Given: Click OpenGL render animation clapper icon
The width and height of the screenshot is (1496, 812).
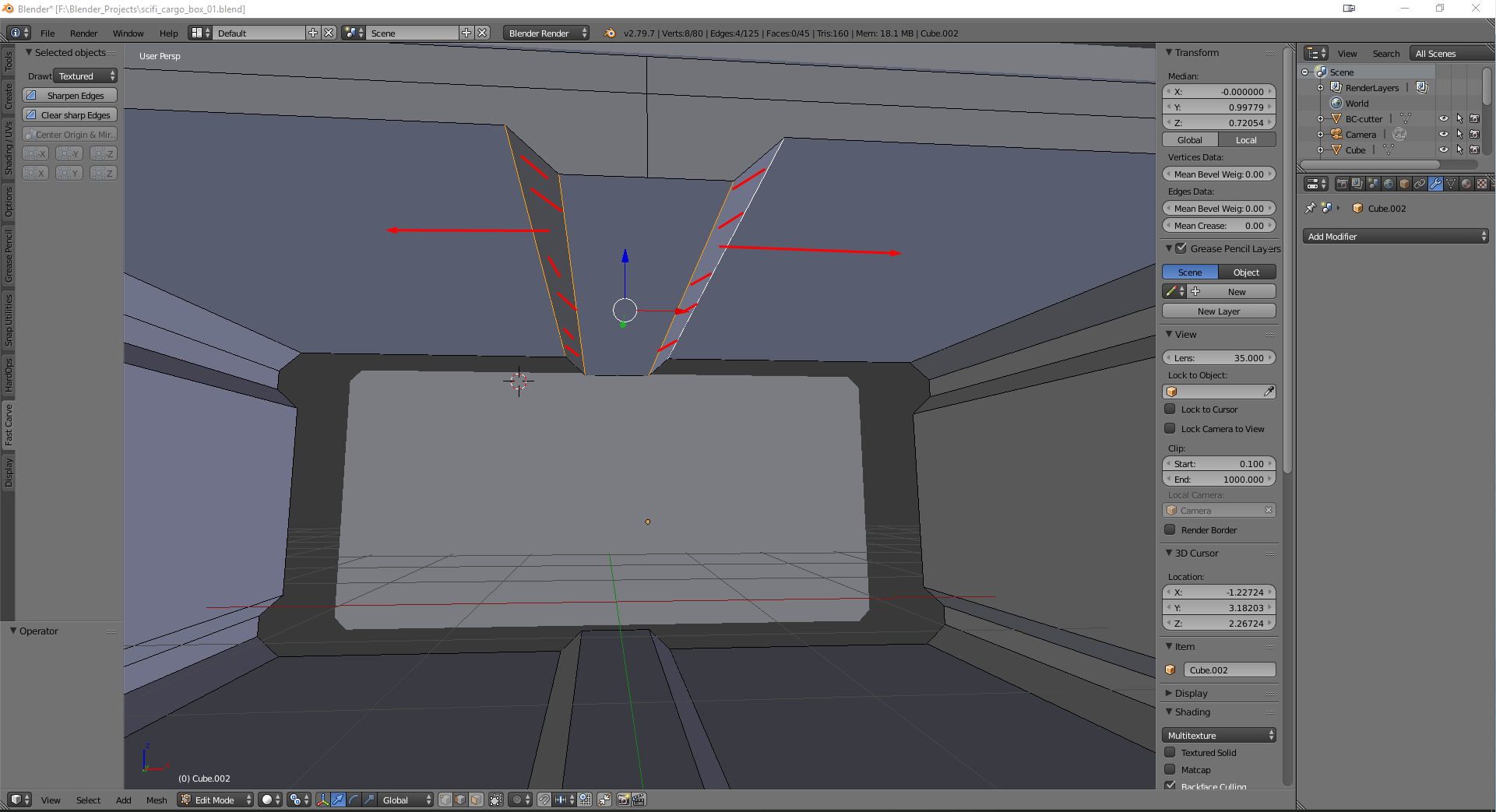Looking at the screenshot, I should (x=639, y=800).
